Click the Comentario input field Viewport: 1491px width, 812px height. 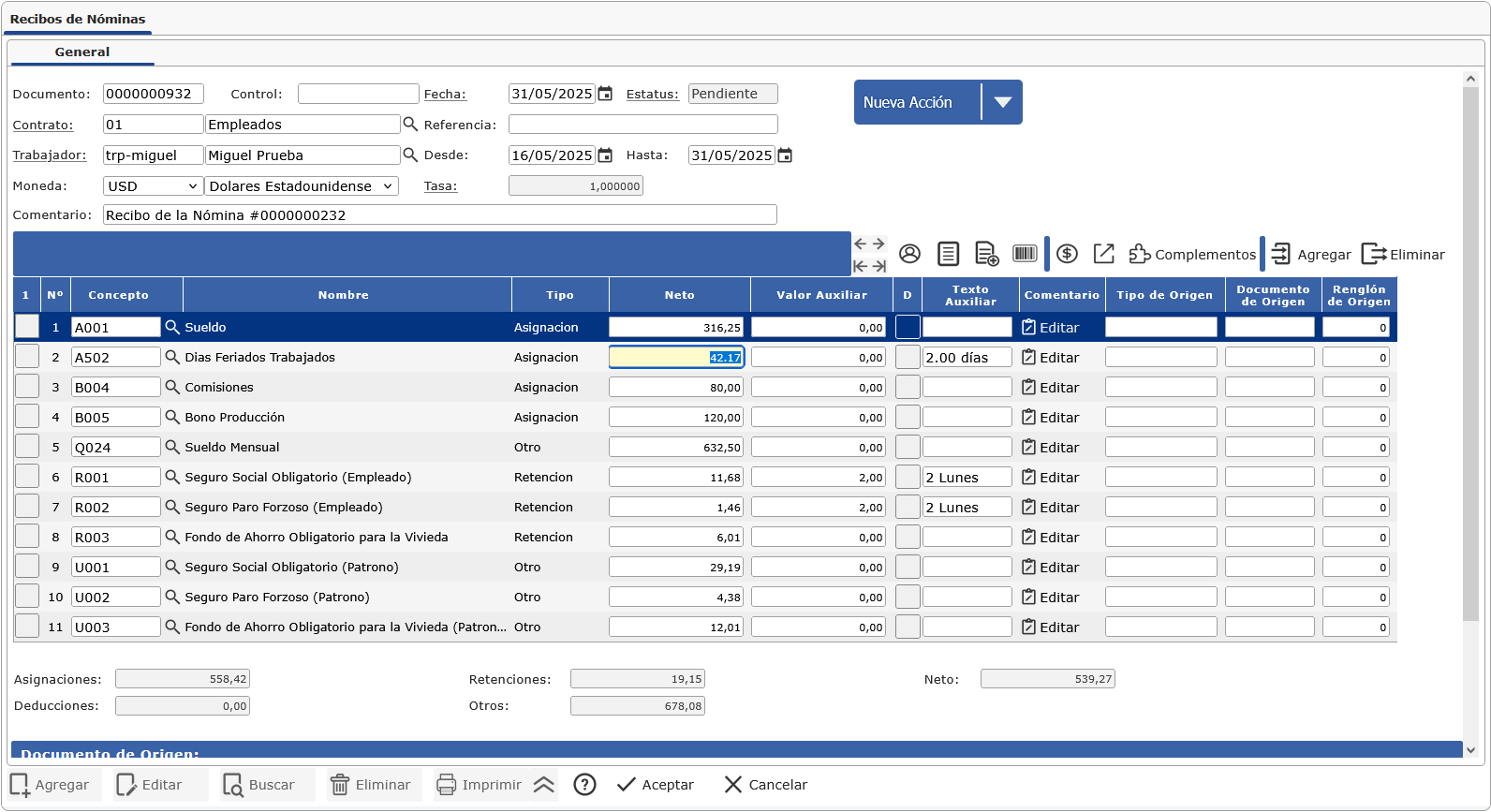(439, 214)
